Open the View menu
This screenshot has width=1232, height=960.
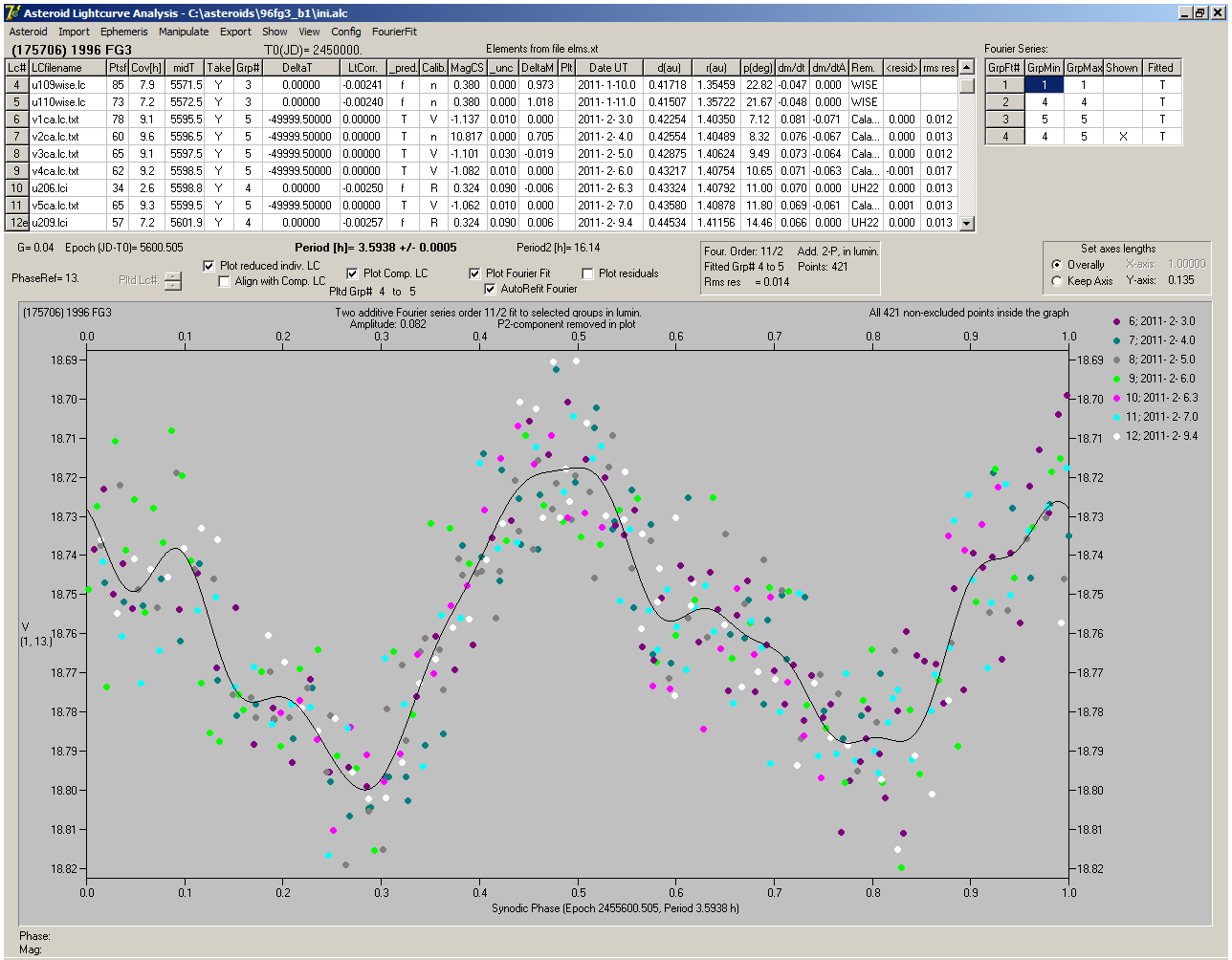(309, 32)
